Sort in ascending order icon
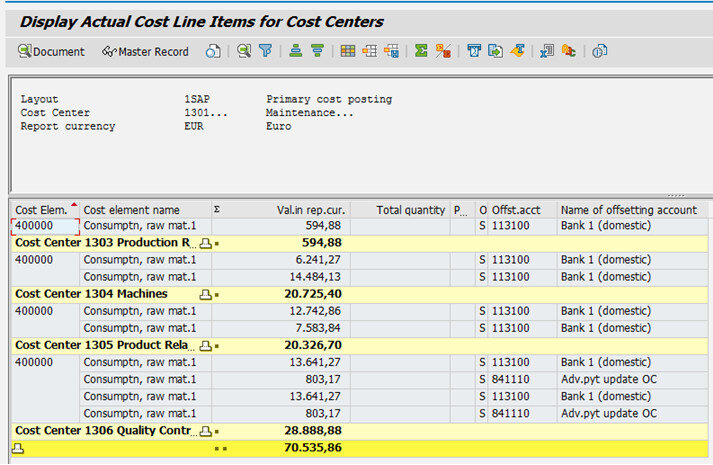This screenshot has width=713, height=465. pyautogui.click(x=296, y=51)
